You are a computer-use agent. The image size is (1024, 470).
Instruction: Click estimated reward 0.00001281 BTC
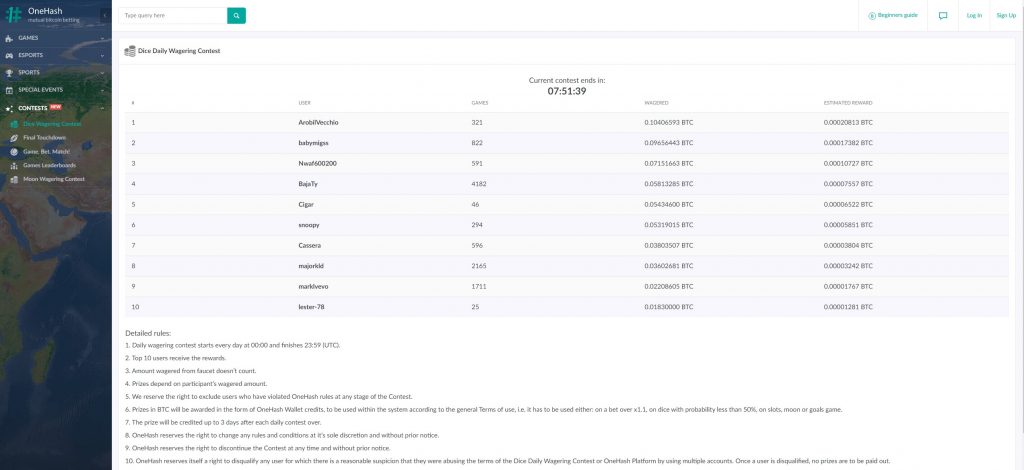click(x=848, y=307)
